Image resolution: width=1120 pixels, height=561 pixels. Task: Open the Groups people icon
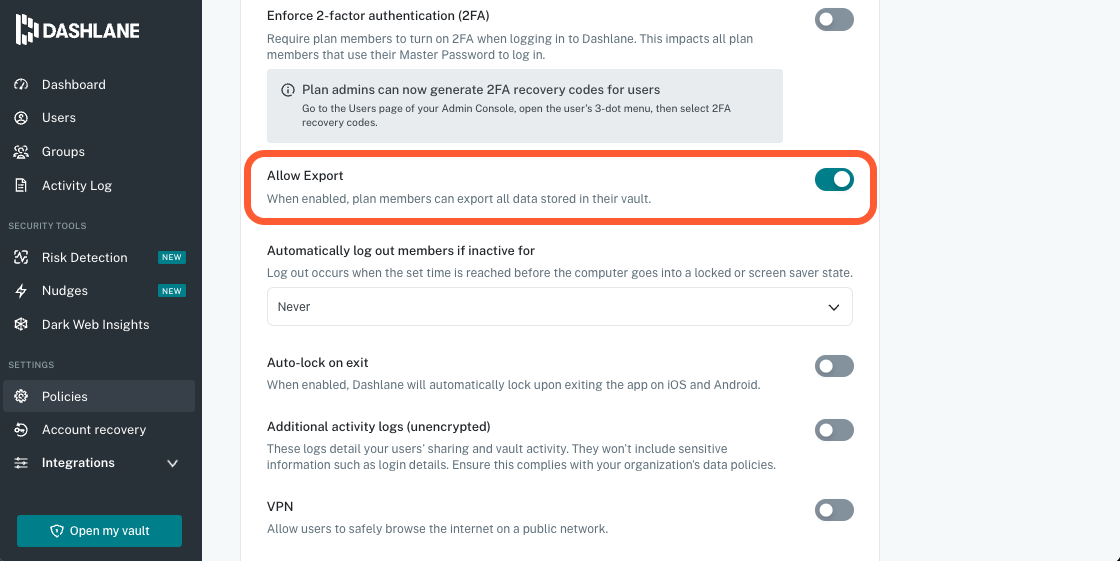pyautogui.click(x=21, y=152)
